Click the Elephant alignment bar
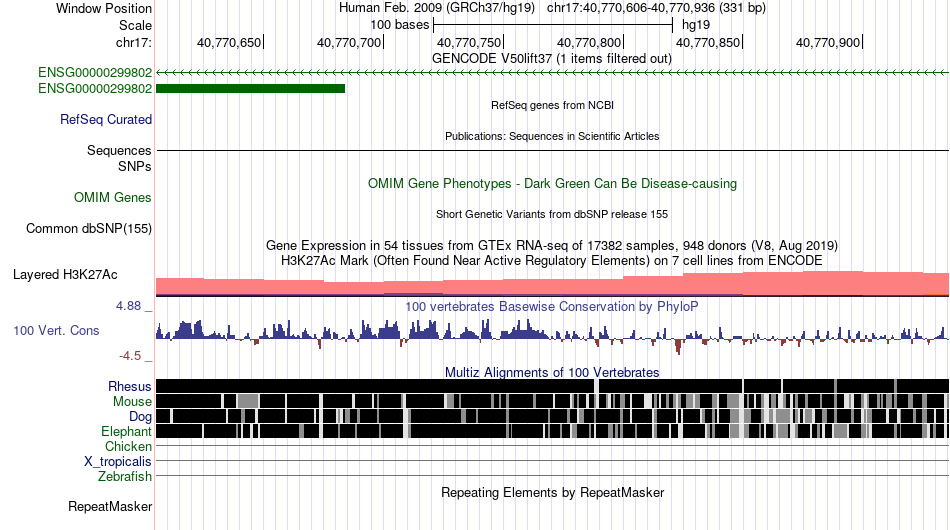The height and width of the screenshot is (530, 950). [x=553, y=431]
